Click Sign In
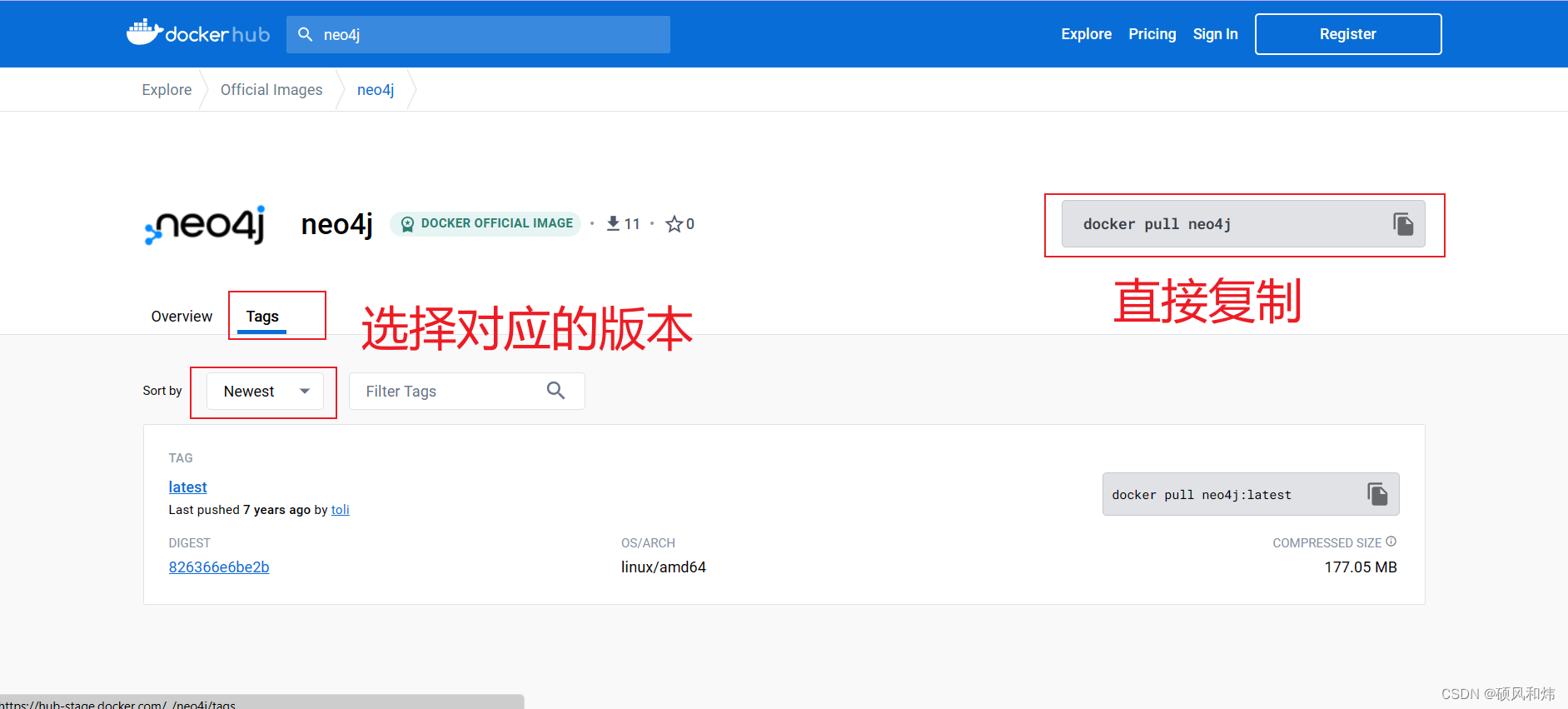This screenshot has width=1568, height=709. pos(1215,34)
